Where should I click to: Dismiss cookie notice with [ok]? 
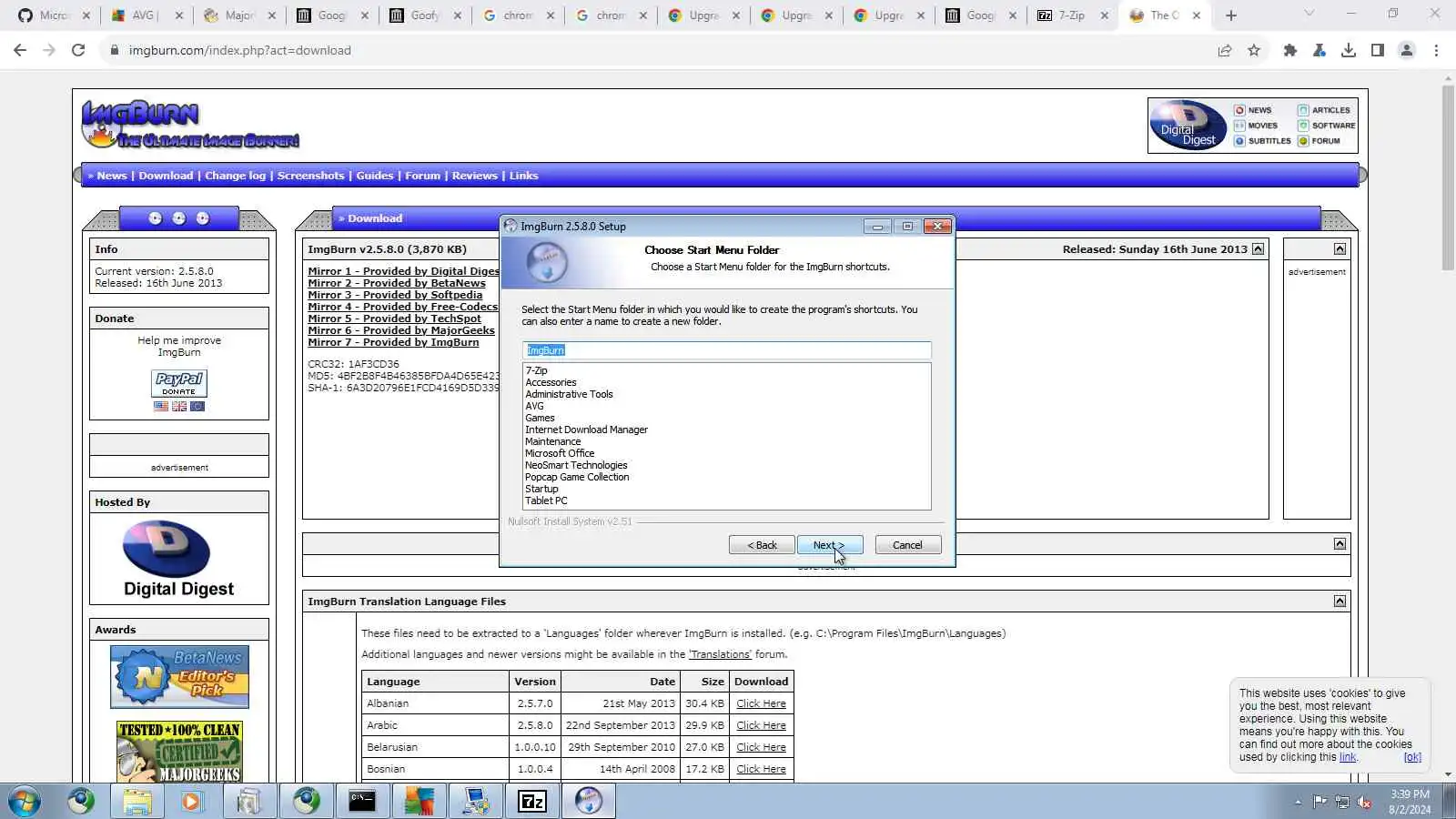(1411, 757)
